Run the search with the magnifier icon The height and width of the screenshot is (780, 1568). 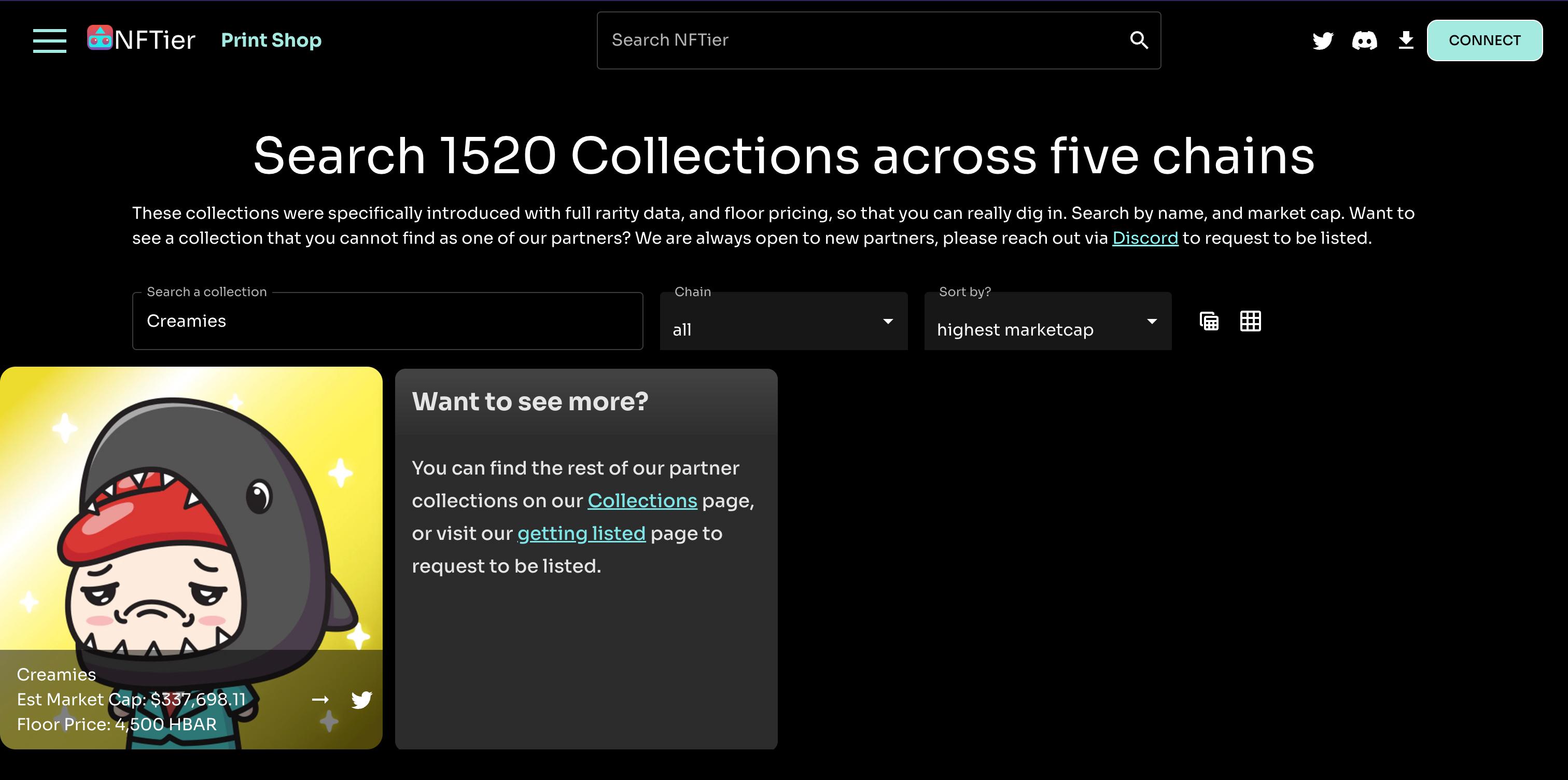pos(1139,40)
